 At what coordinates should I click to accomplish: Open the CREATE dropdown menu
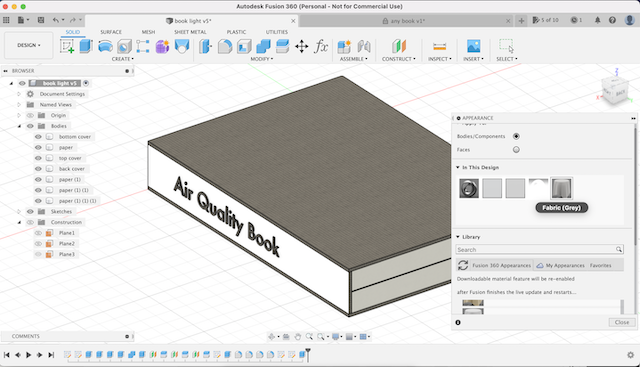coord(122,59)
